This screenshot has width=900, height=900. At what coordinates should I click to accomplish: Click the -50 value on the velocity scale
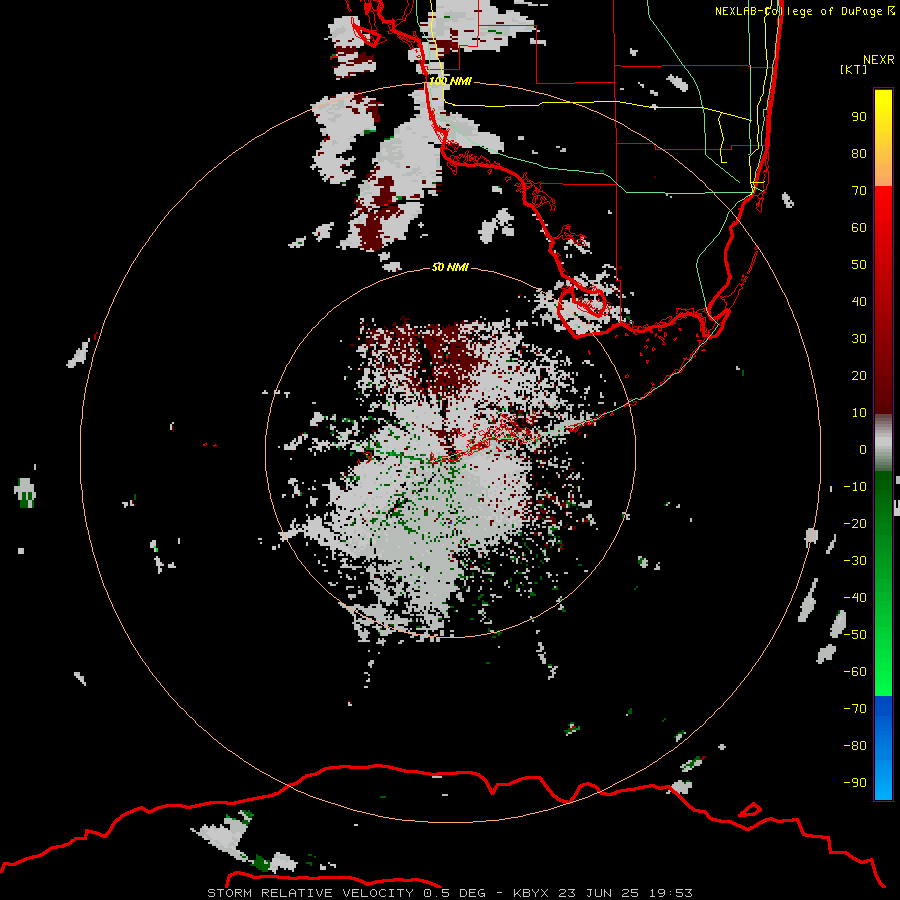(855, 635)
